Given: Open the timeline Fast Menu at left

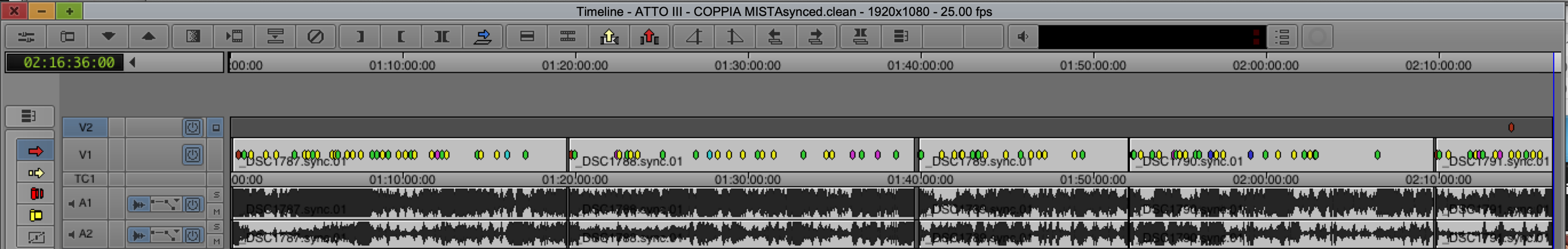Looking at the screenshot, I should (29, 116).
